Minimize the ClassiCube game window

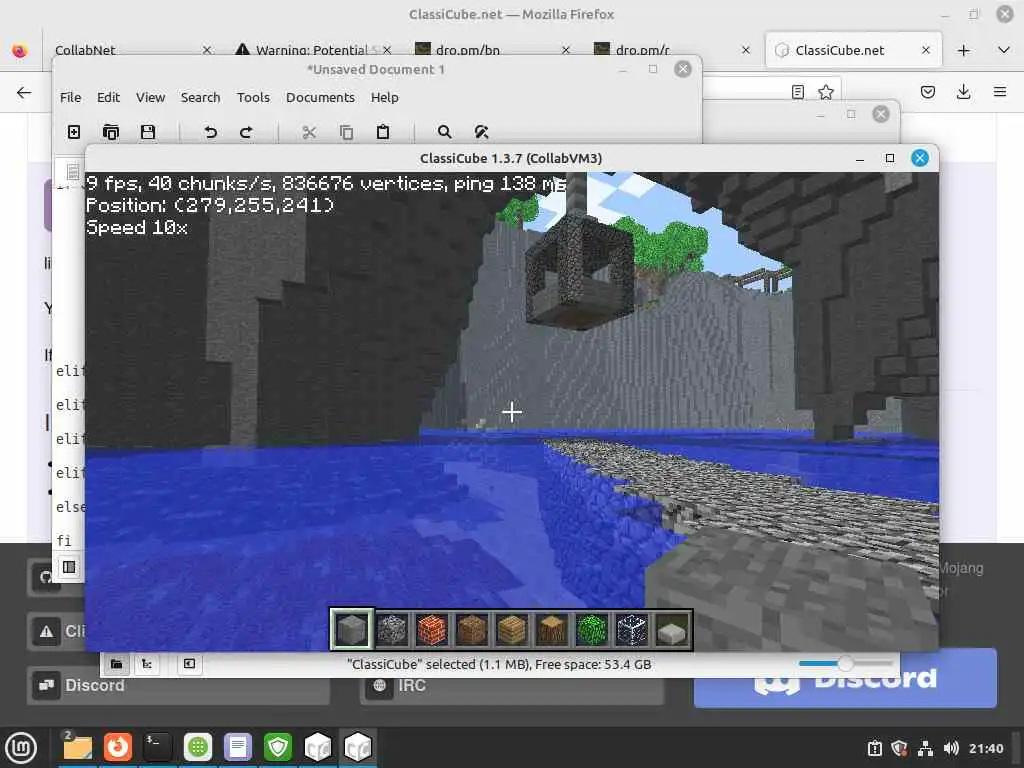pos(860,158)
